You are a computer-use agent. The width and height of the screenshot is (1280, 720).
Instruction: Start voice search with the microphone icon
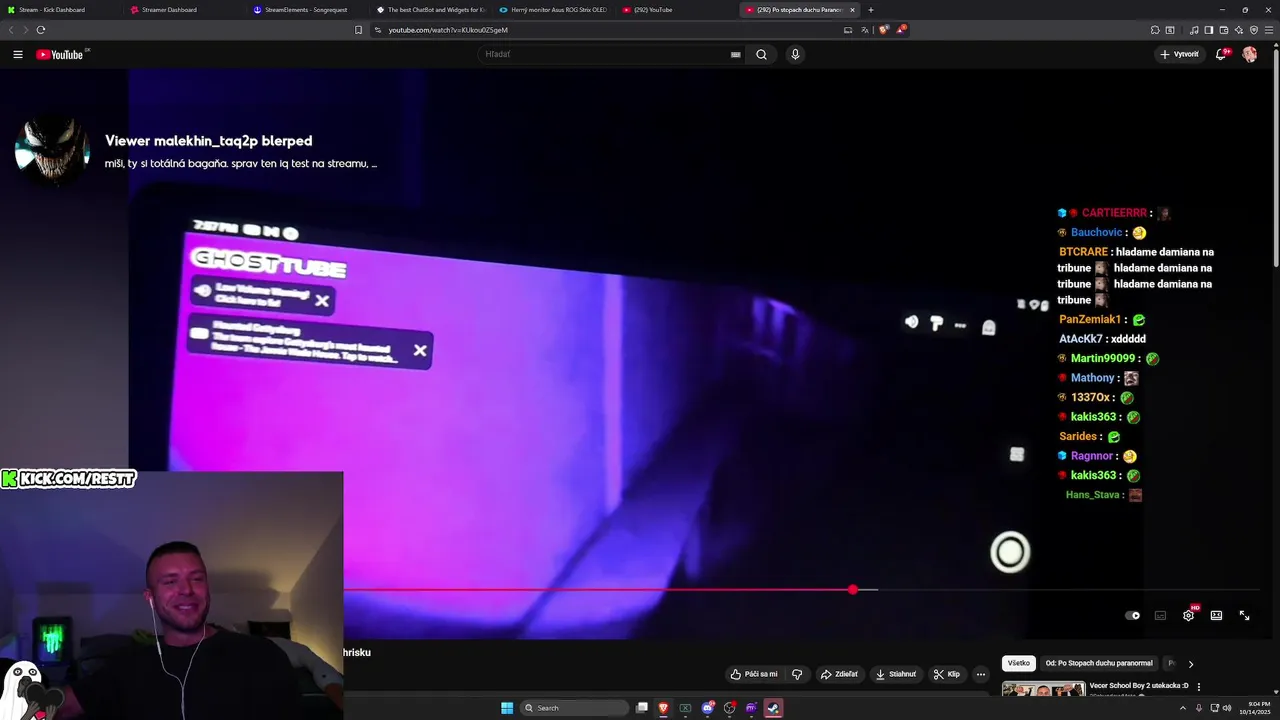(x=795, y=54)
